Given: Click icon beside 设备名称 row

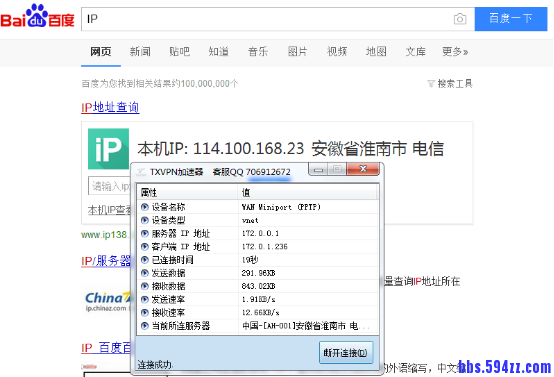Looking at the screenshot, I should 145,207.
